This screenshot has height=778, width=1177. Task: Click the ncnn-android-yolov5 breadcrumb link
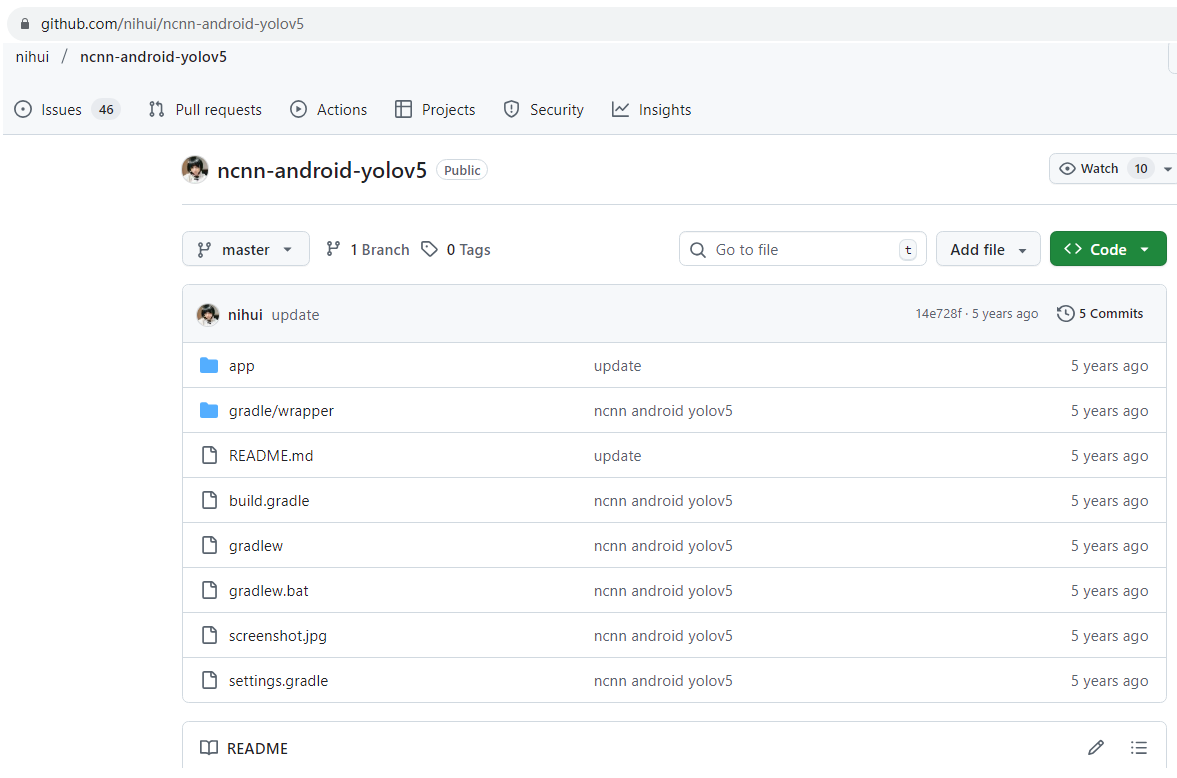point(153,57)
